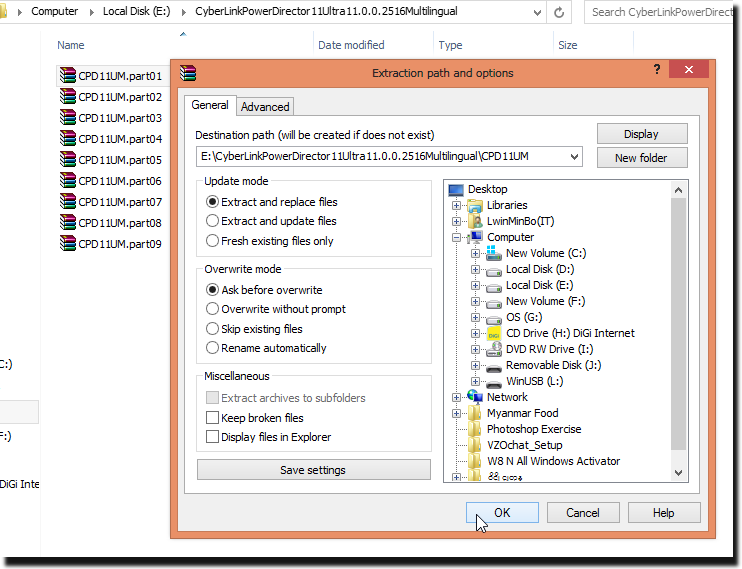Select Extract and replace files option
Screen dimensions: 742x569
click(272, 202)
